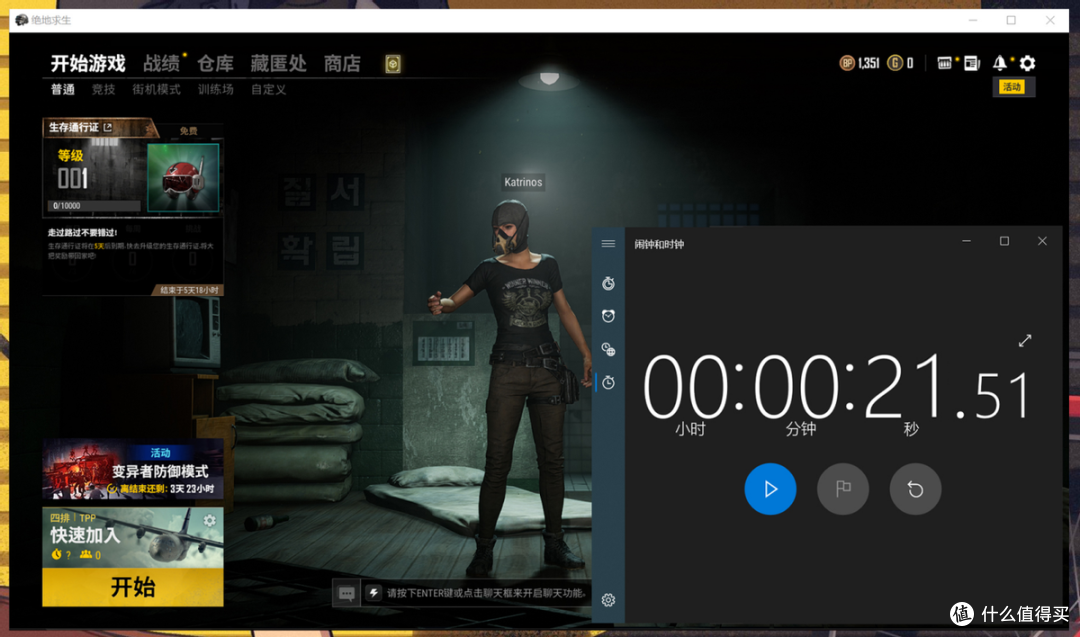
Task: Open the 藏匿处 tab
Action: pyautogui.click(x=278, y=63)
